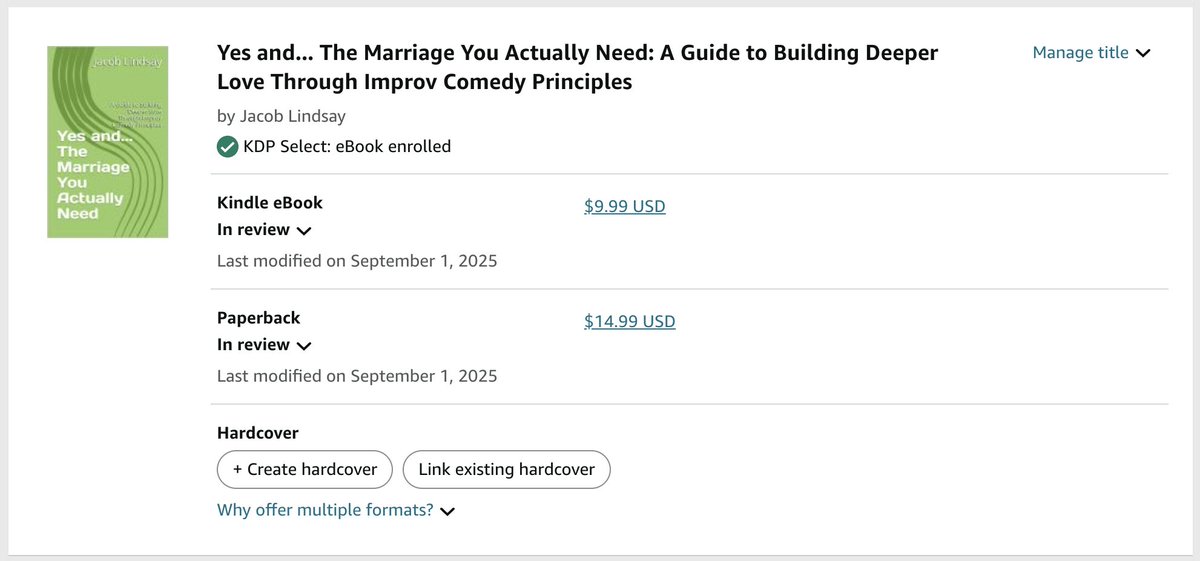
Task: Open the Kindle eBook $9.99 USD price link
Action: [x=624, y=207]
